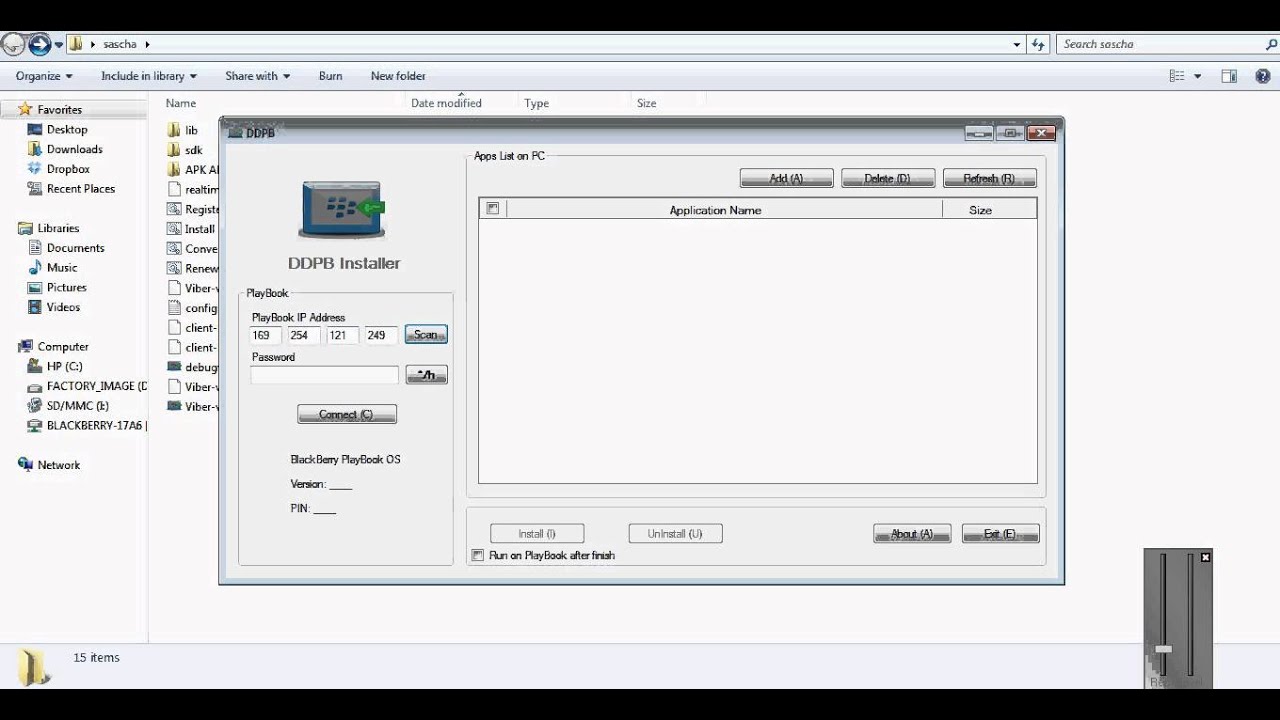Select the realtim file icon
This screenshot has width=1280, height=720.
pyautogui.click(x=175, y=189)
